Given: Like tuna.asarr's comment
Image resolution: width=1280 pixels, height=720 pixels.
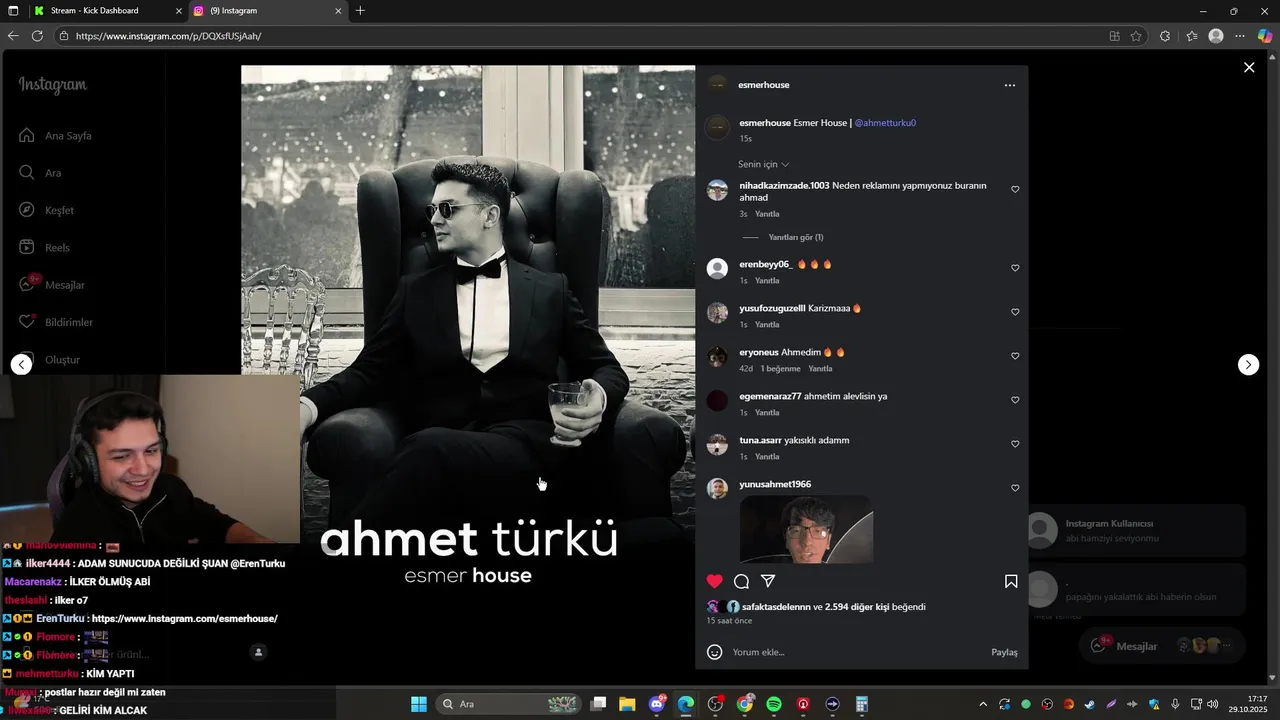Looking at the screenshot, I should 1015,444.
